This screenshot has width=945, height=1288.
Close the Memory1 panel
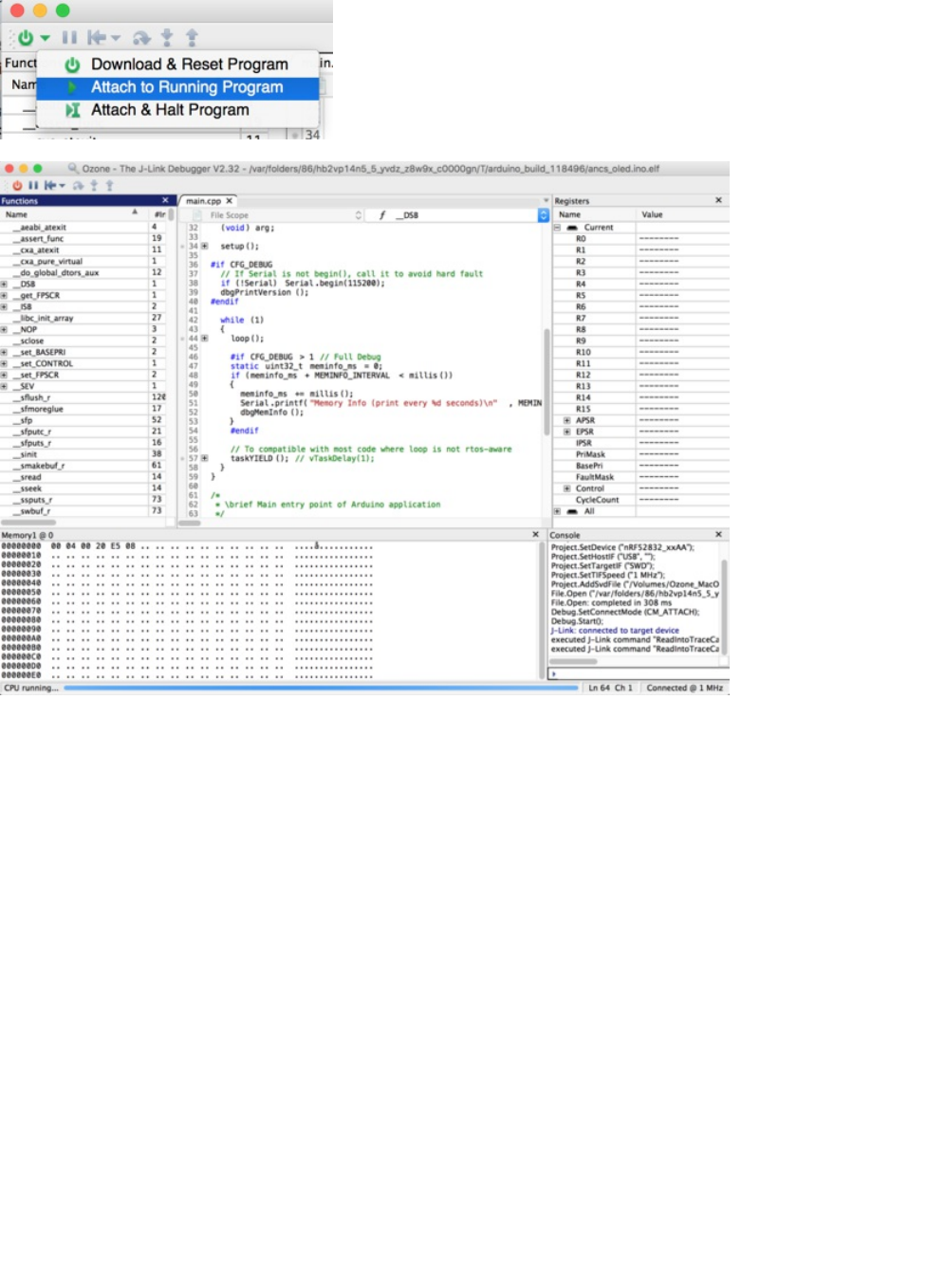pos(535,535)
